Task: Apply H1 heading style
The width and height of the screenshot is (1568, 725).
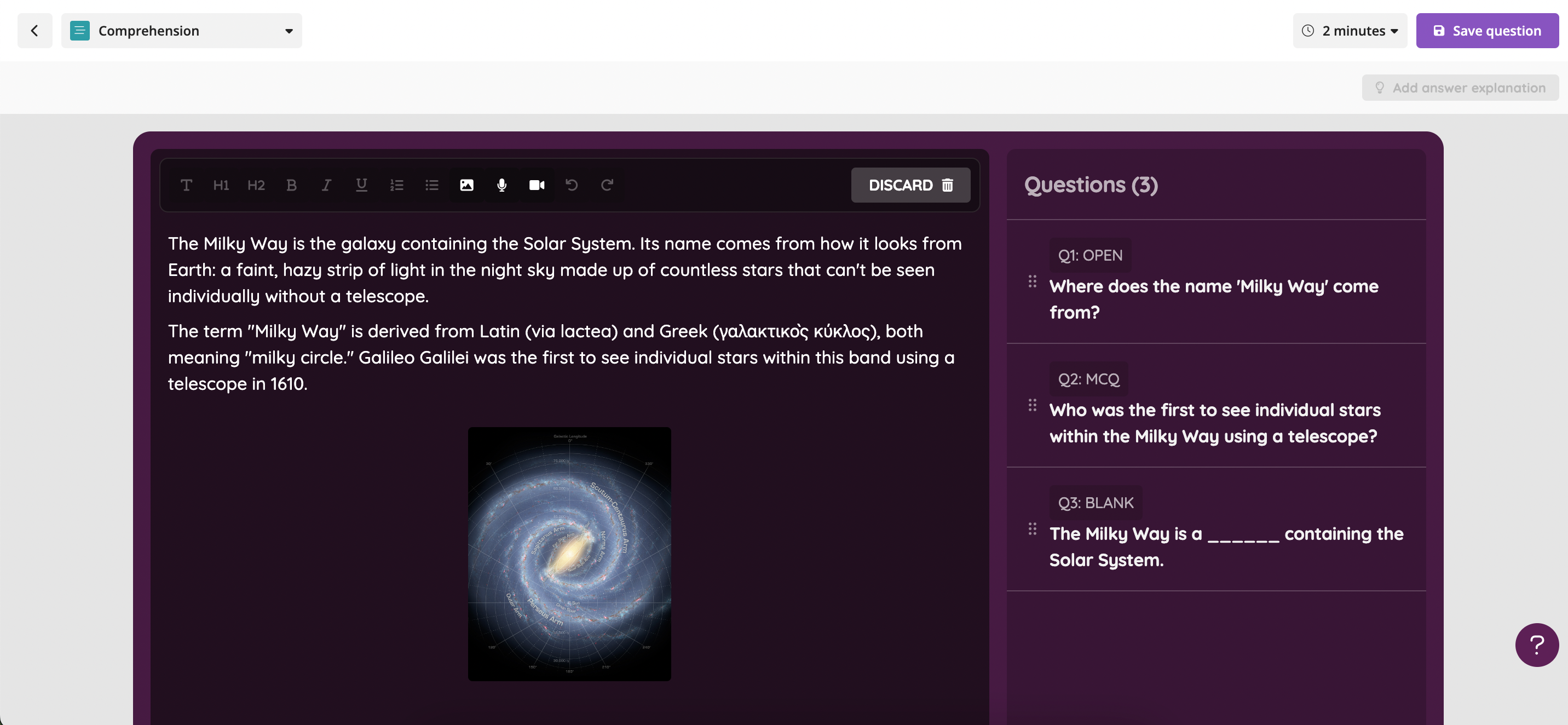Action: (x=221, y=185)
